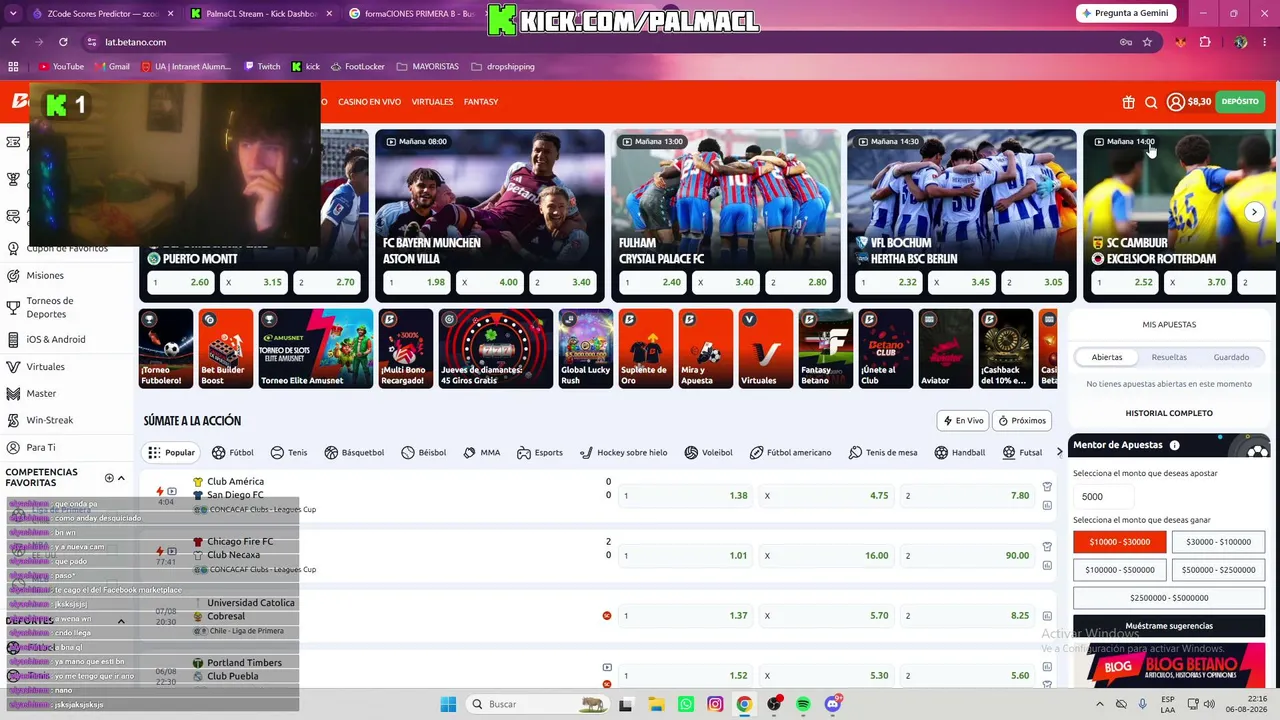Viewport: 1280px width, 720px height.
Task: Select the Popular sports tab
Action: (171, 452)
